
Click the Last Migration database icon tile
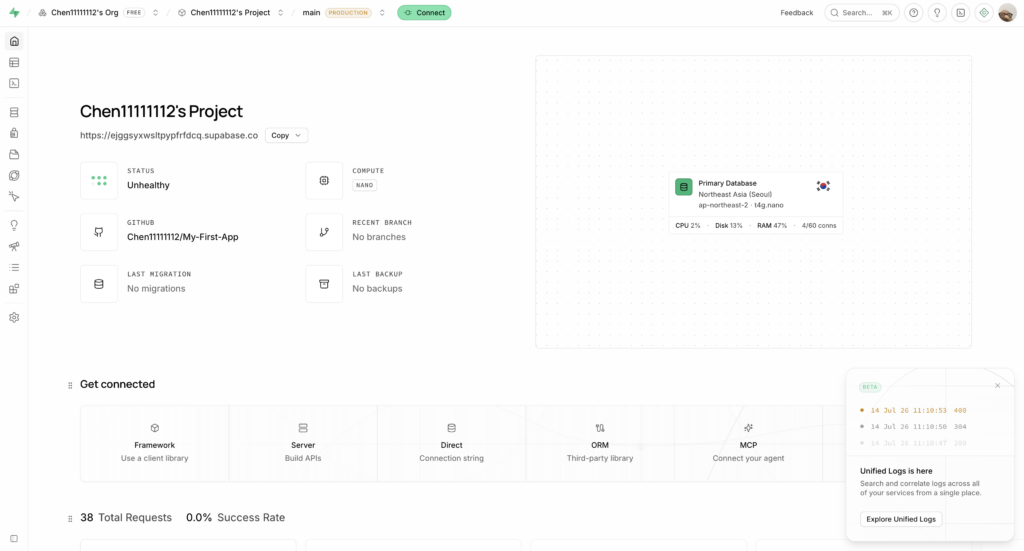point(99,284)
